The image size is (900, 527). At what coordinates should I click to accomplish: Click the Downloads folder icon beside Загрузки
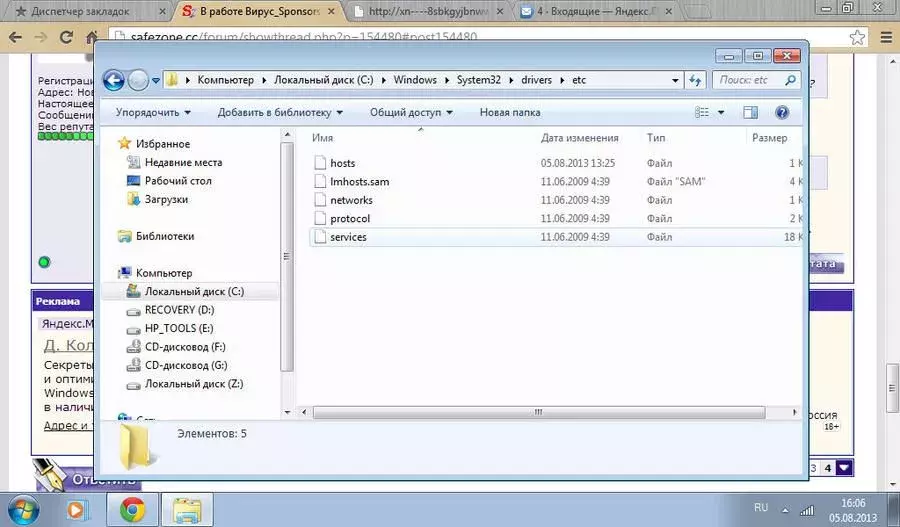(133, 199)
